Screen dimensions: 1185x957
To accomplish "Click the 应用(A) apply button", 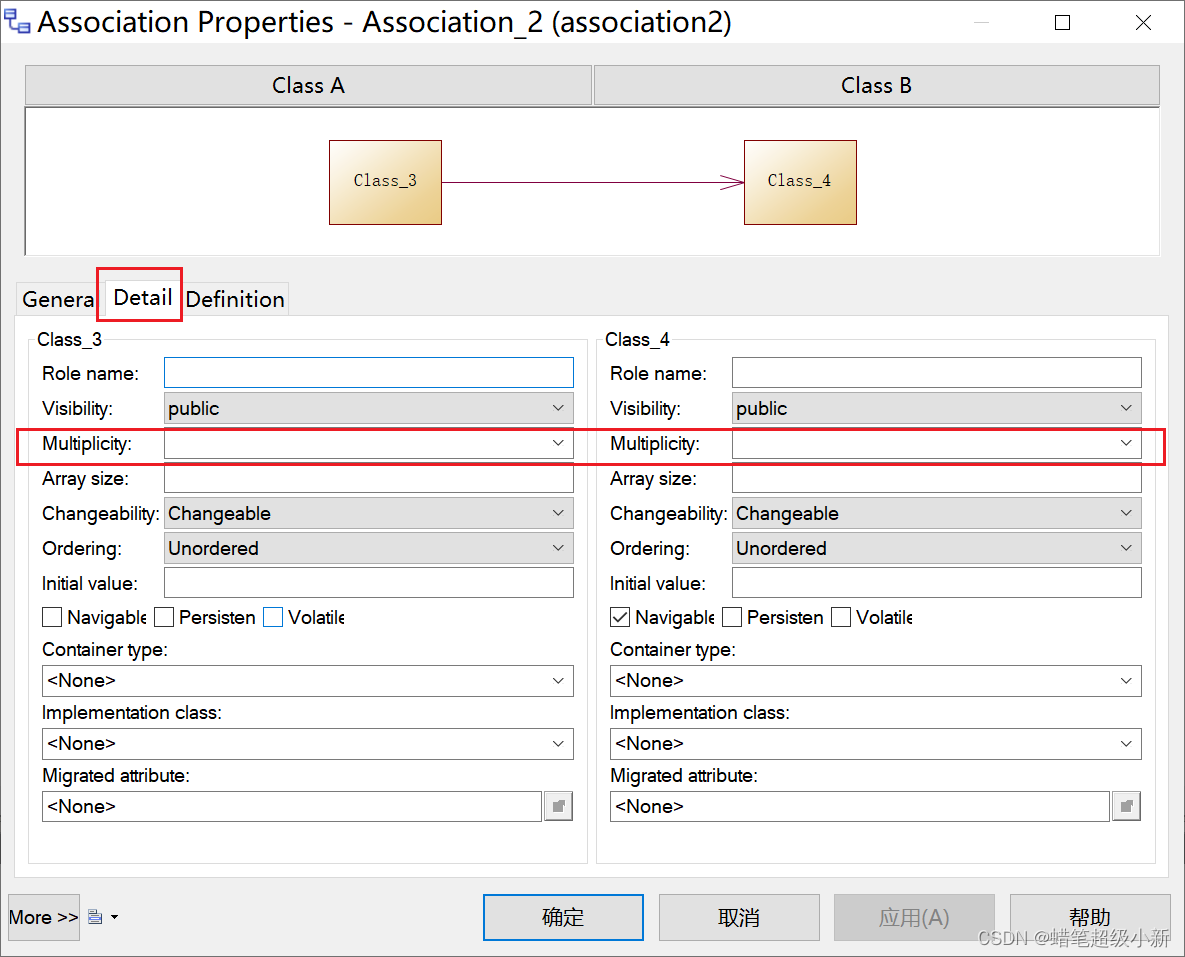I will tap(914, 918).
